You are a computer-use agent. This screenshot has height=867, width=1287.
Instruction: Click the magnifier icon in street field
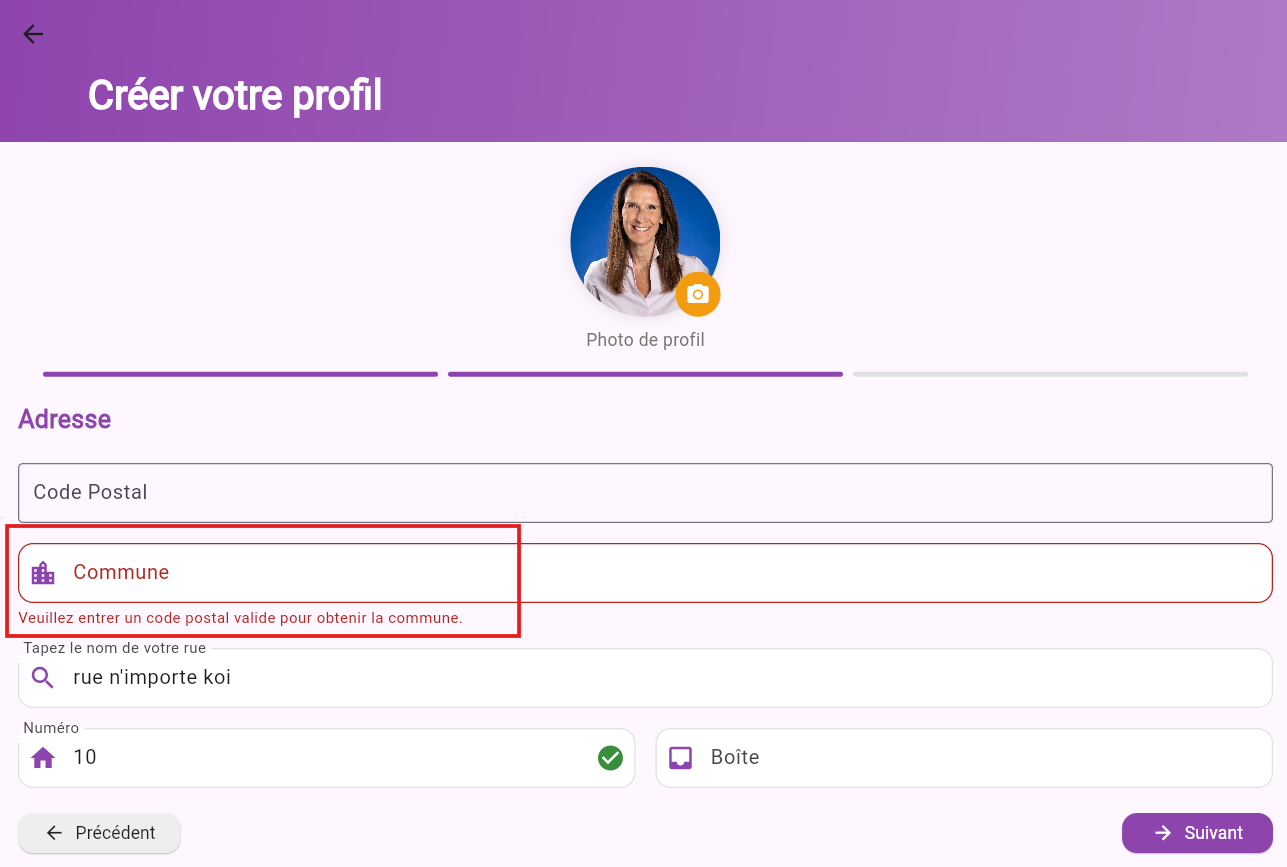click(43, 678)
